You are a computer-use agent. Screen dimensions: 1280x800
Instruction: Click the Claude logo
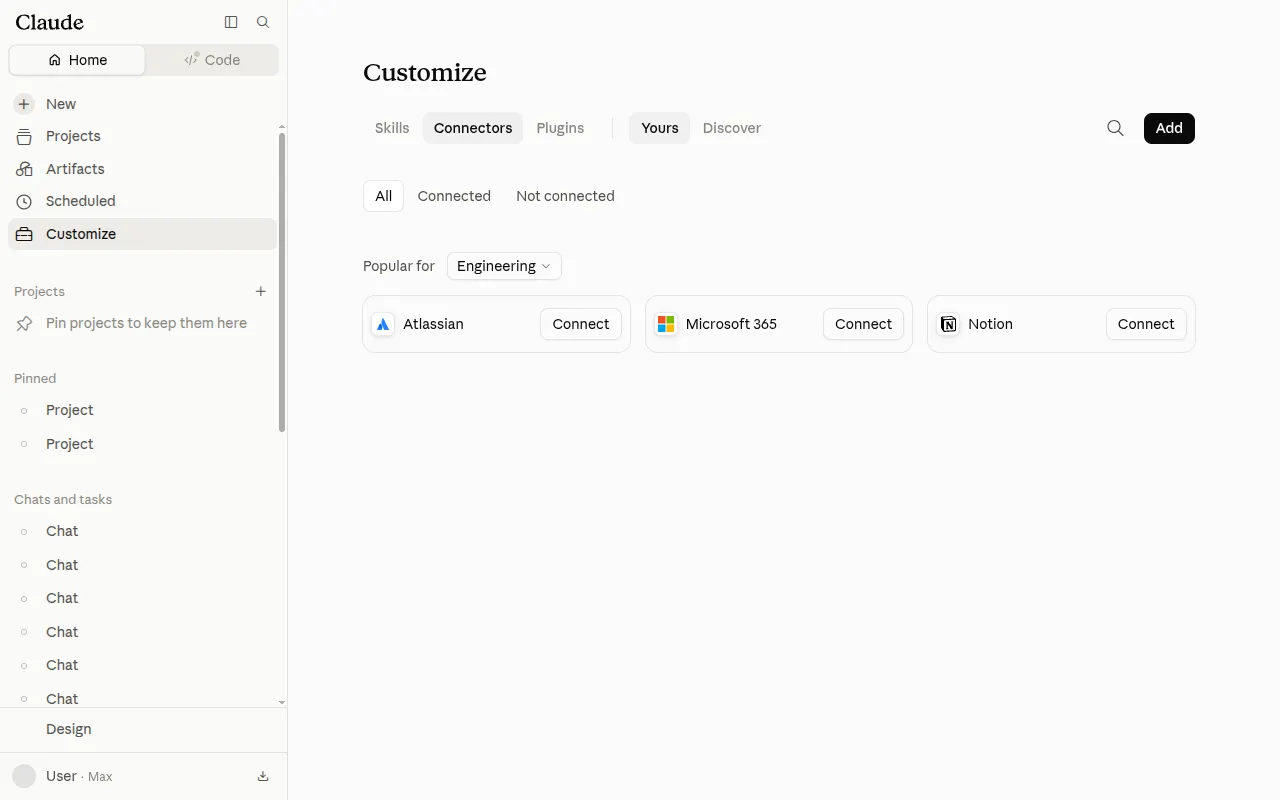(x=50, y=22)
